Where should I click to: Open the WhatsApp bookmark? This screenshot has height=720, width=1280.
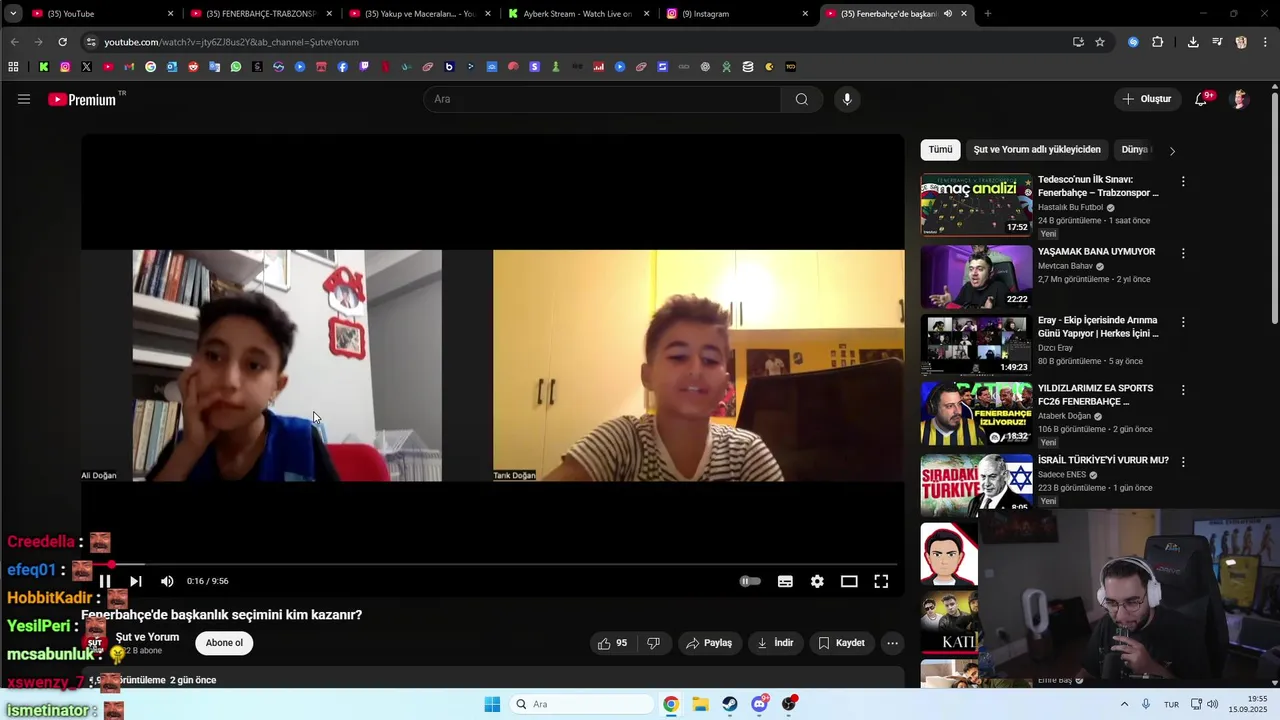[236, 67]
